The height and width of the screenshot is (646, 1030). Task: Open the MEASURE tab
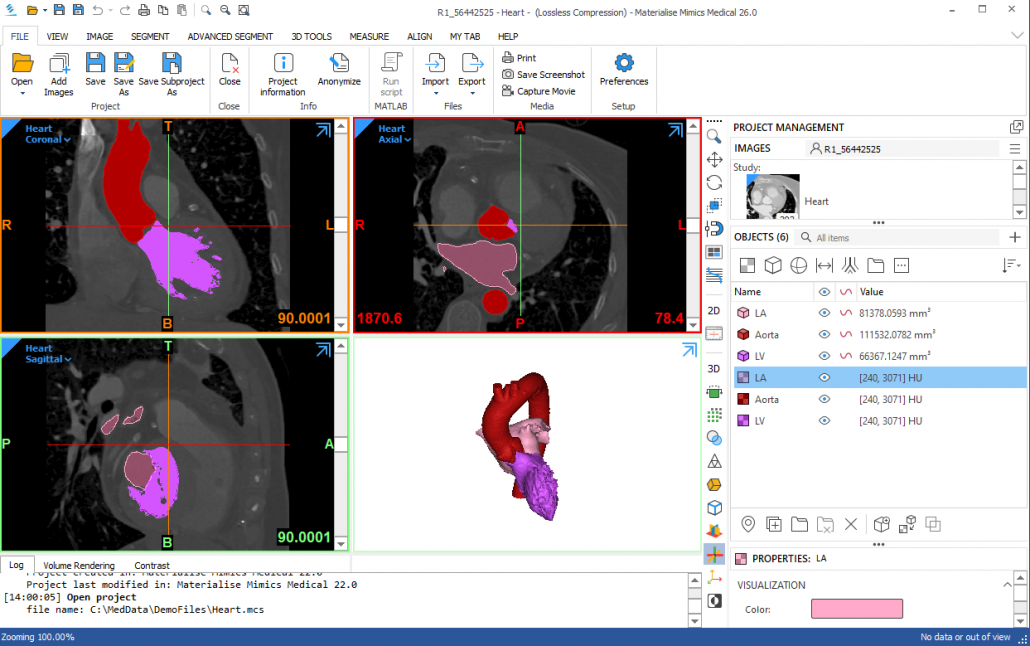[369, 37]
